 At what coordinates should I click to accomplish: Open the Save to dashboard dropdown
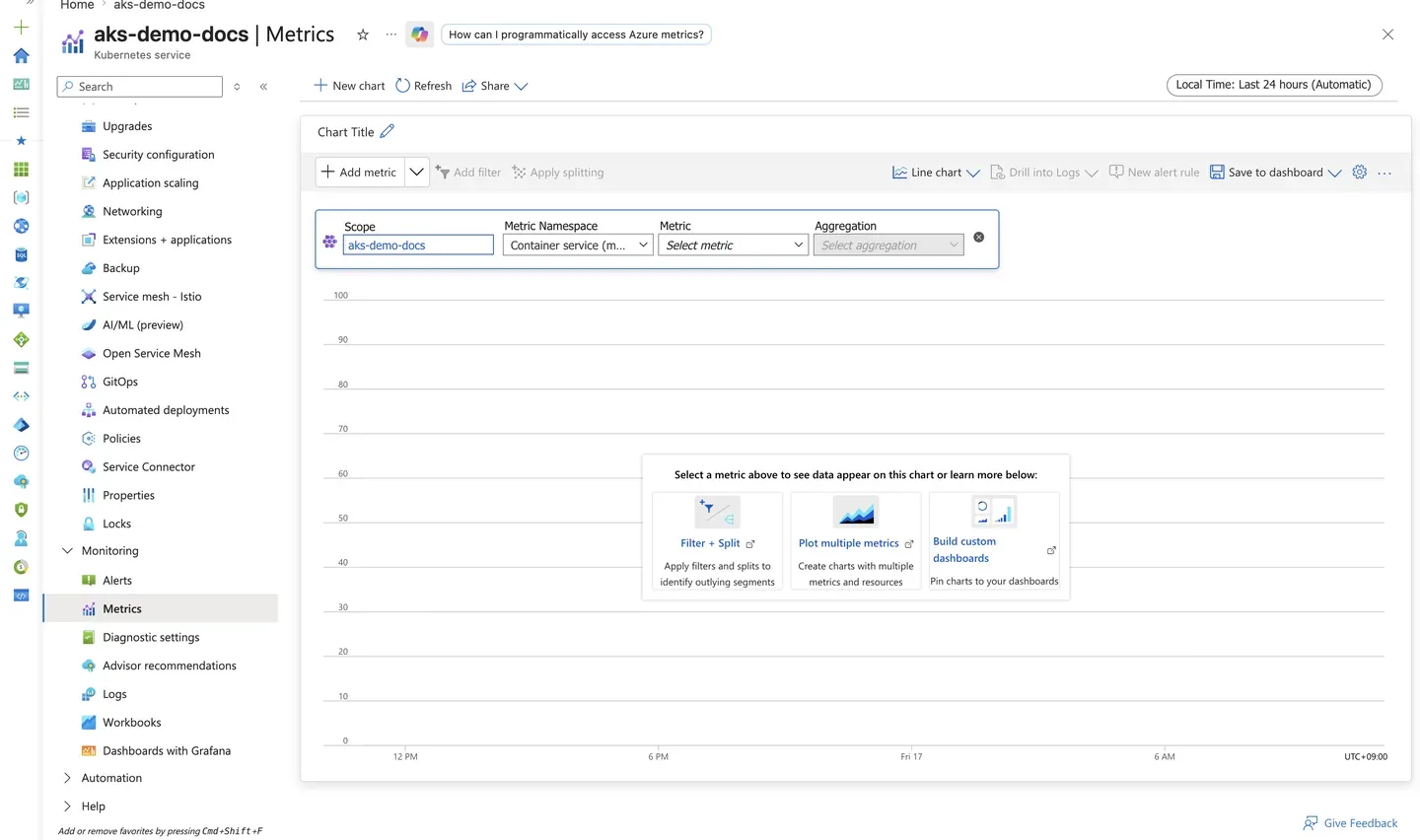pos(1275,173)
